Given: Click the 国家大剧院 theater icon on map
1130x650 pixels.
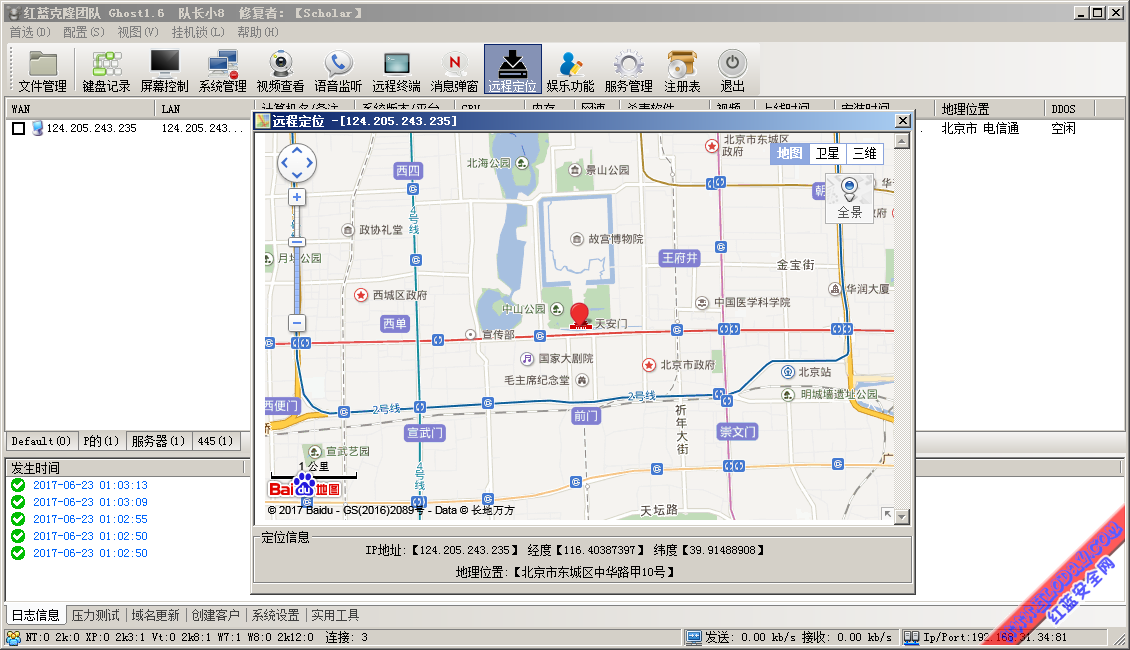Looking at the screenshot, I should [x=527, y=358].
